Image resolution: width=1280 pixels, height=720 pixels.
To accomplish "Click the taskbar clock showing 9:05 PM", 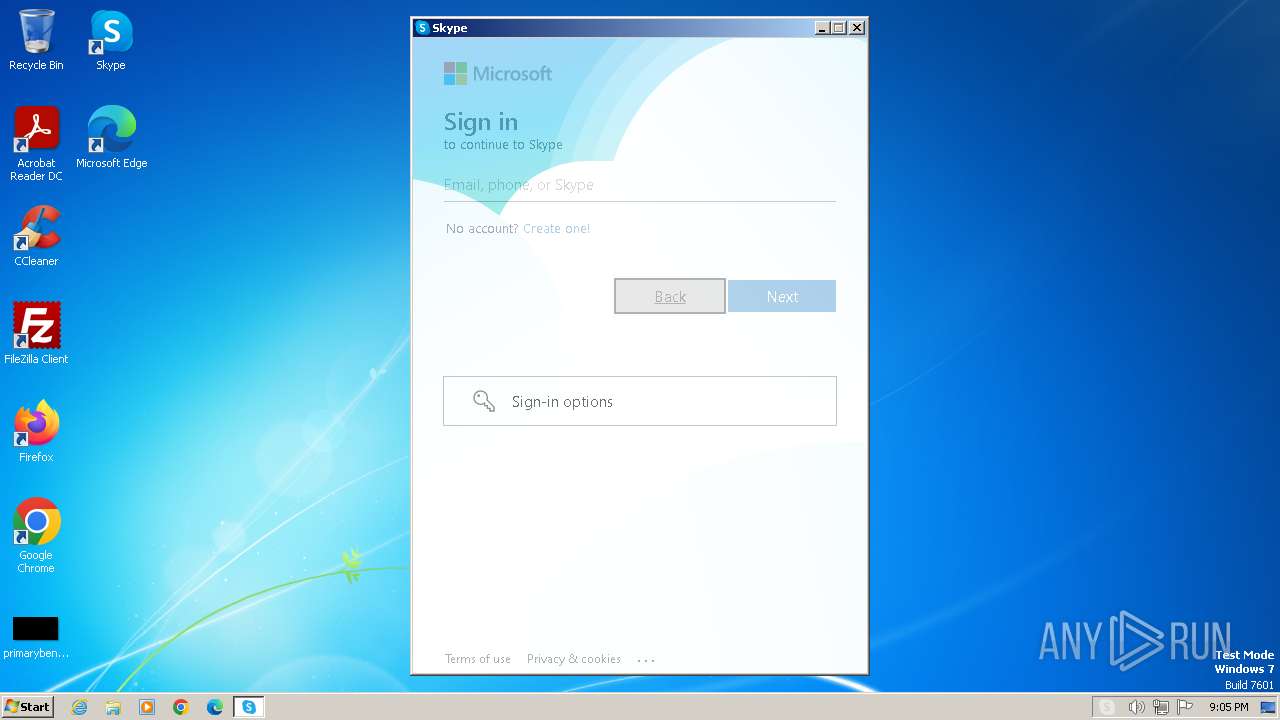I will point(1228,707).
